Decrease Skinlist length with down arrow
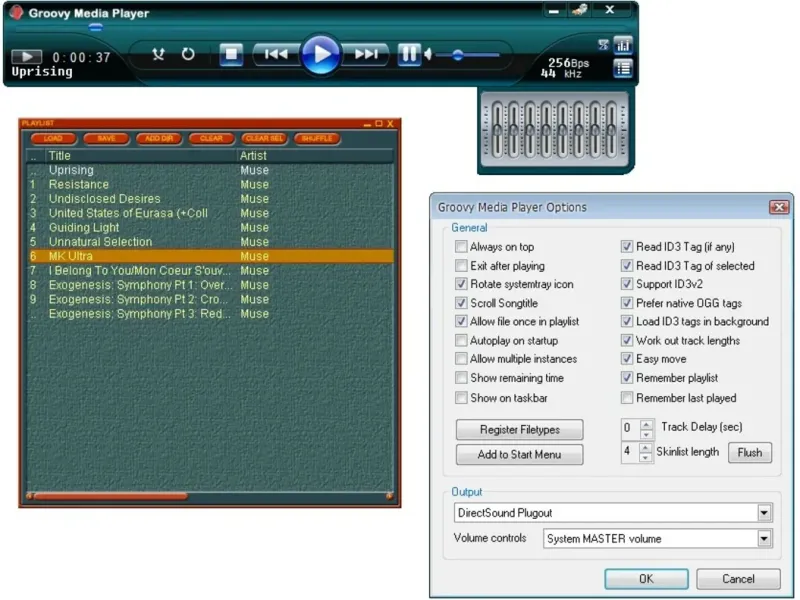800x600 pixels. [646, 458]
